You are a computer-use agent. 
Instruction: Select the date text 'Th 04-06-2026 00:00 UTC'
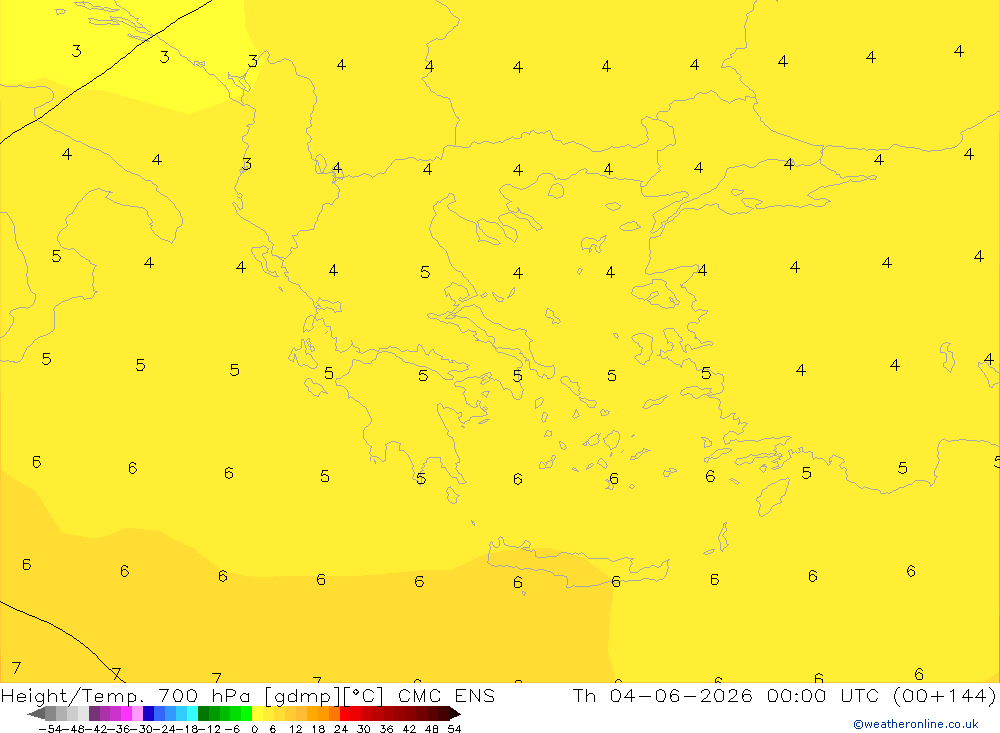[x=726, y=695]
